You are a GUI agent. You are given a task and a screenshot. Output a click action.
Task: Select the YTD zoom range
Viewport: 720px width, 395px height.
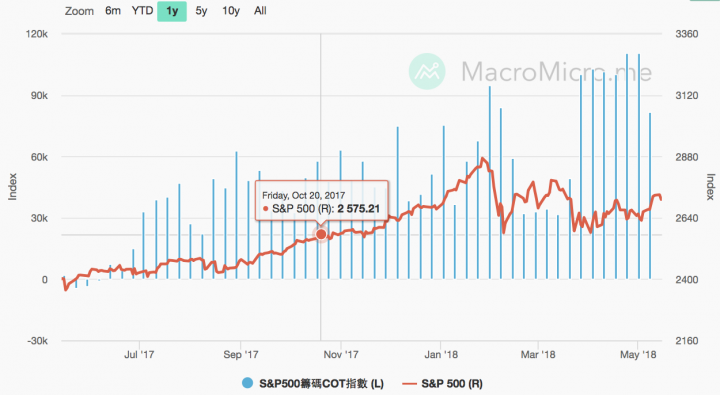point(142,11)
